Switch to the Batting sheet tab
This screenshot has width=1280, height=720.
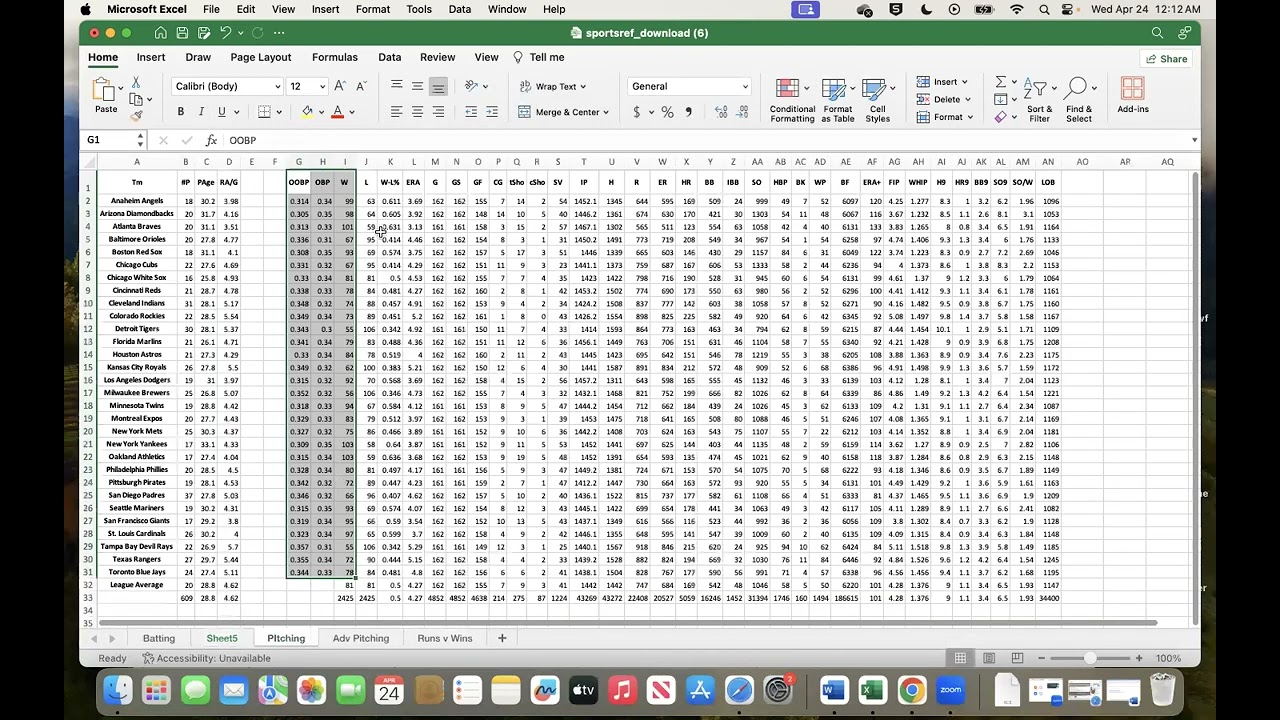[159, 638]
